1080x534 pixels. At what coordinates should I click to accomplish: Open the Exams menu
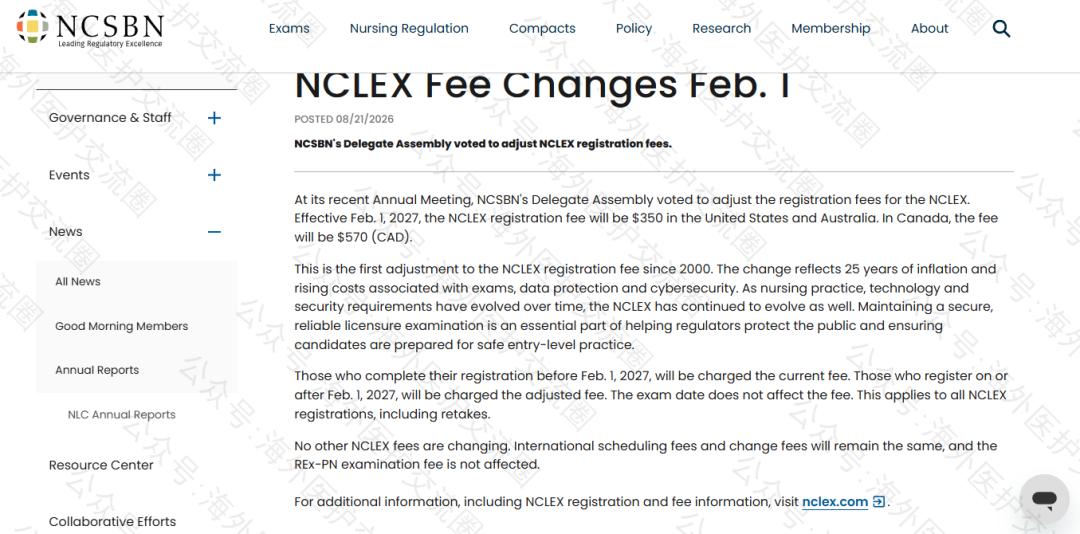pyautogui.click(x=289, y=29)
